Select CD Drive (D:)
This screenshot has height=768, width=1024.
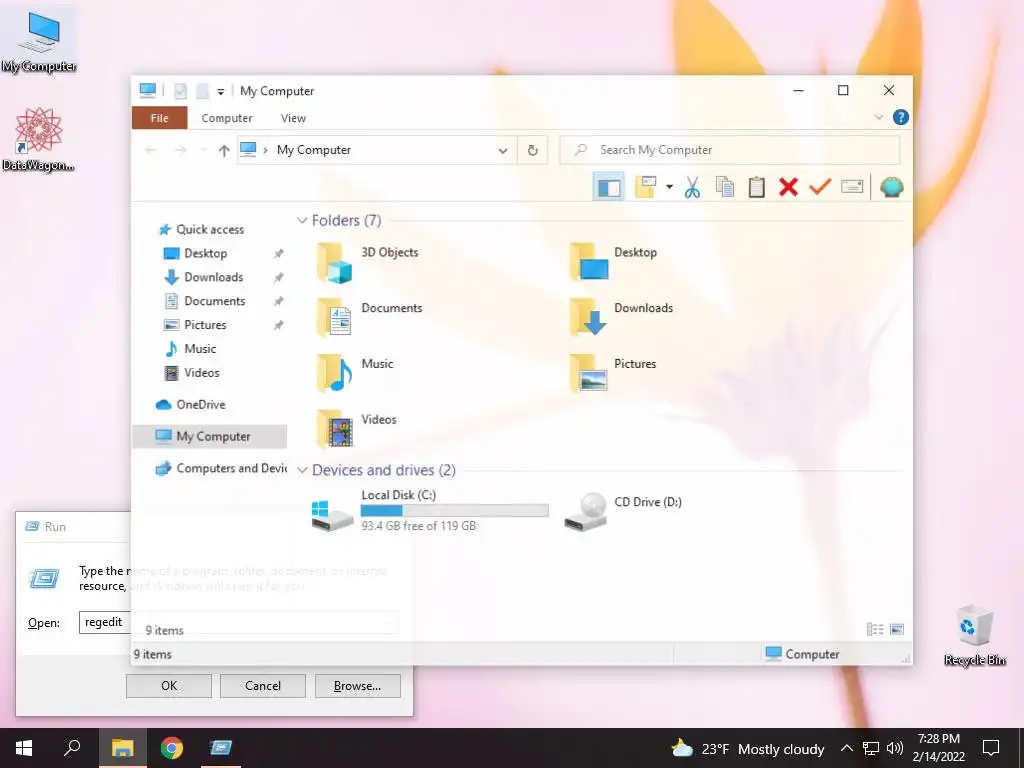622,511
